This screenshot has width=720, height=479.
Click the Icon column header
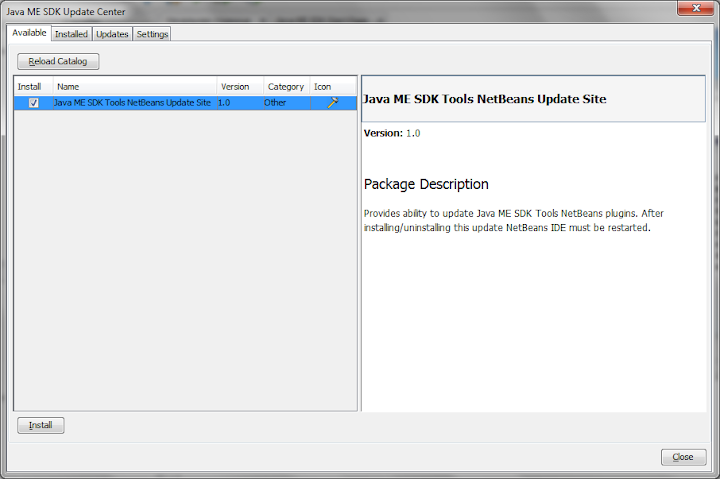pos(333,87)
